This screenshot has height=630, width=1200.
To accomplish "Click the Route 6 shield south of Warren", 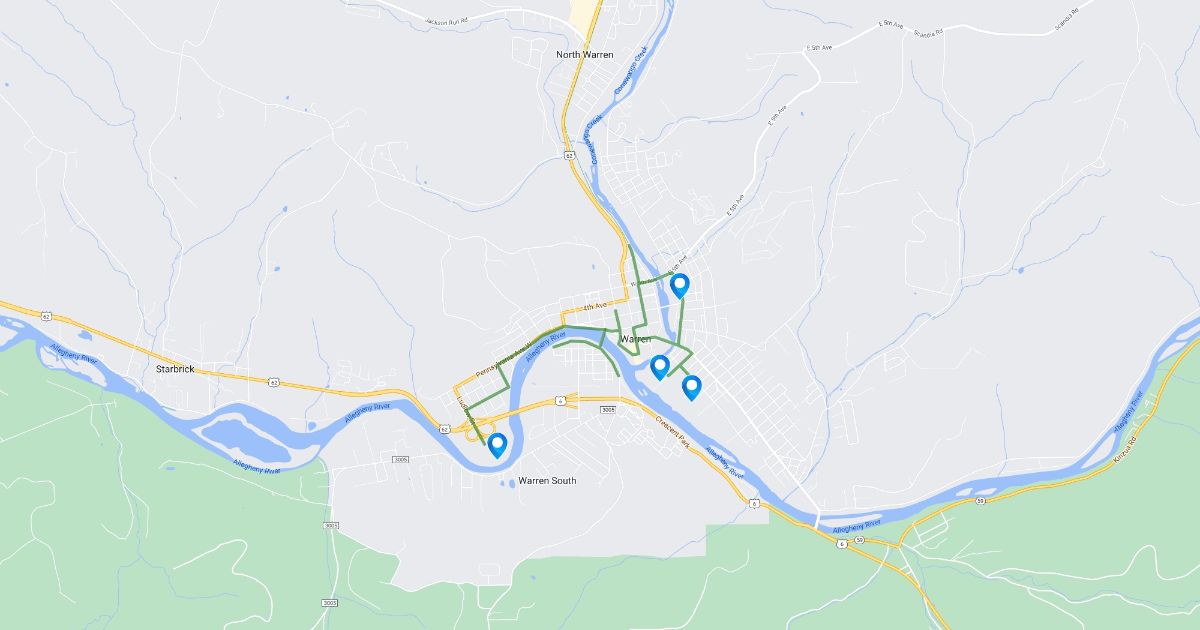I will pyautogui.click(x=751, y=503).
